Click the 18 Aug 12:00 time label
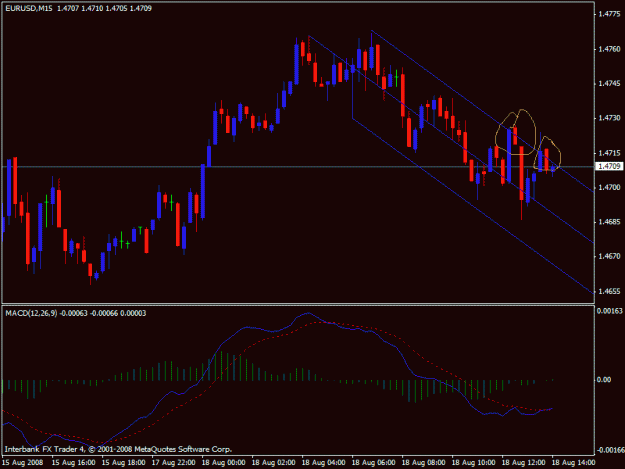625x469 pixels. click(x=523, y=463)
